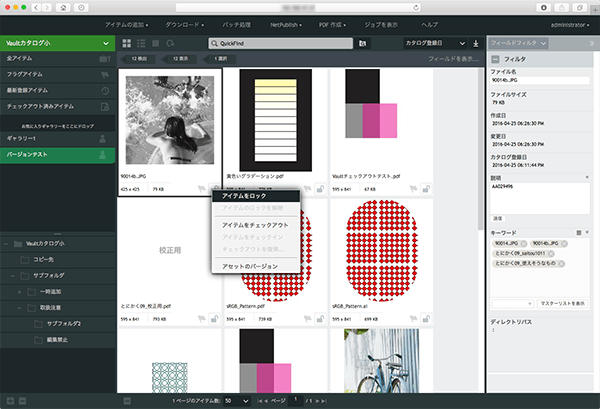Image resolution: width=600 pixels, height=409 pixels.
Task: Click the lock icon on sRGB_Pattern.pdf
Action: 320,318
